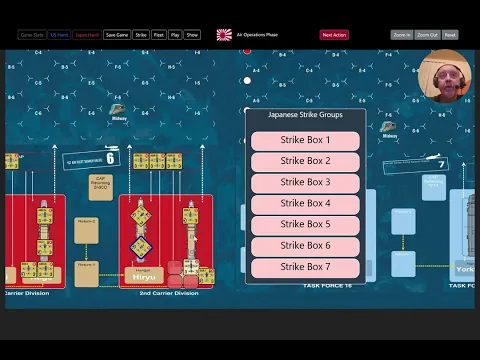
Task: Open the Play menu
Action: click(175, 35)
